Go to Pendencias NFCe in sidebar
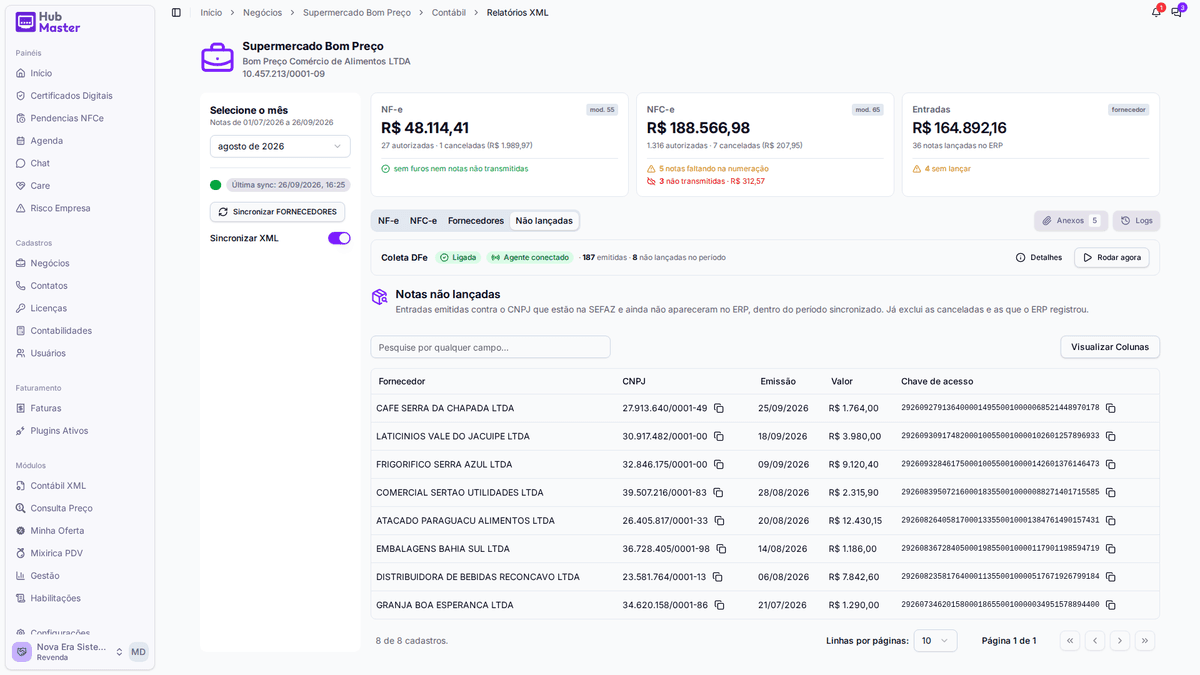1200x675 pixels. tap(67, 118)
